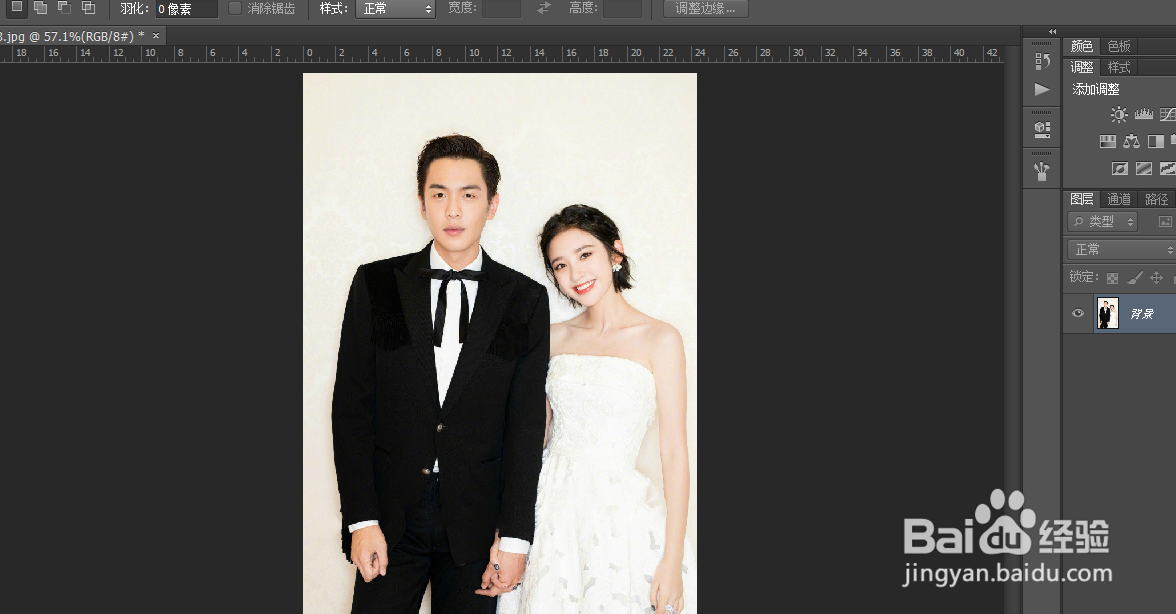
Task: Switch to the 调整 adjustments tab
Action: (x=1082, y=67)
